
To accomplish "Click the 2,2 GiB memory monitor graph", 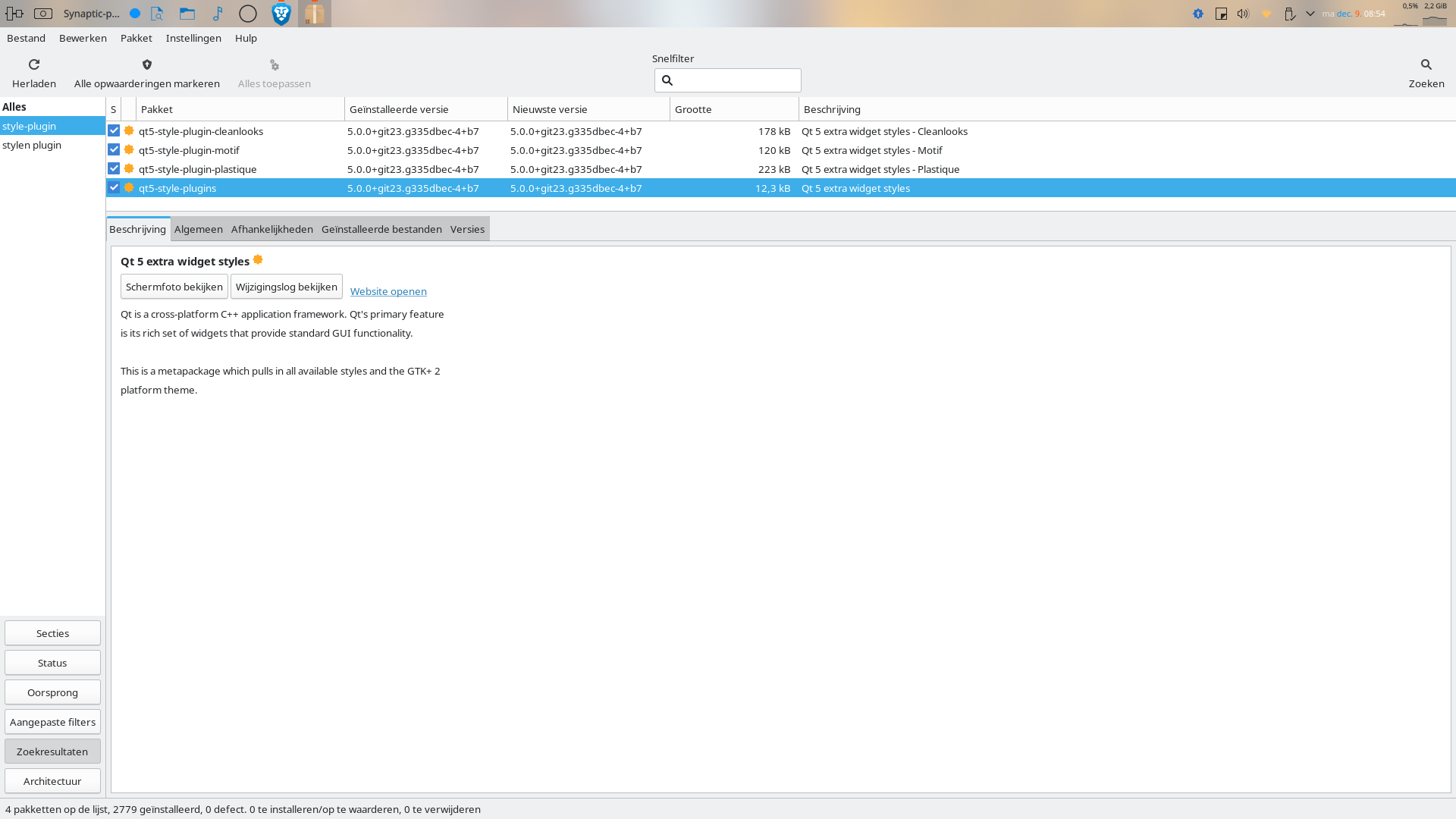I will coord(1435,14).
